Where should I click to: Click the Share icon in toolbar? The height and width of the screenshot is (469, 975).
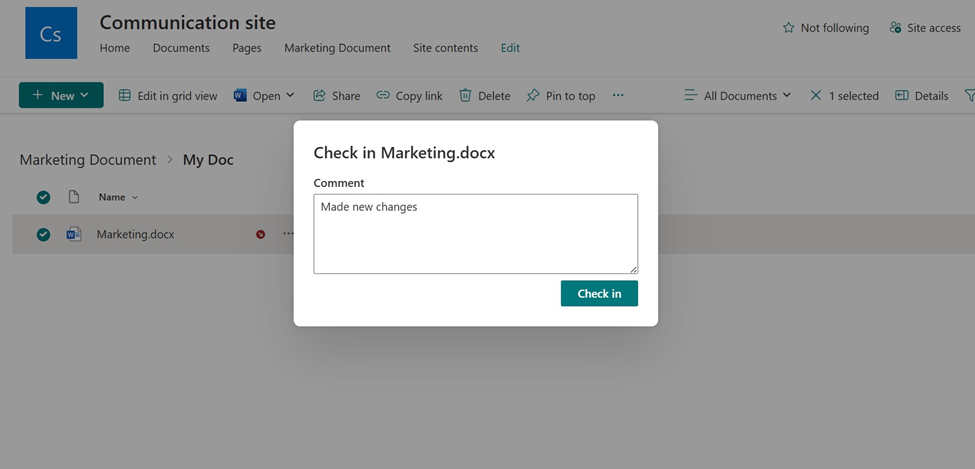[320, 96]
